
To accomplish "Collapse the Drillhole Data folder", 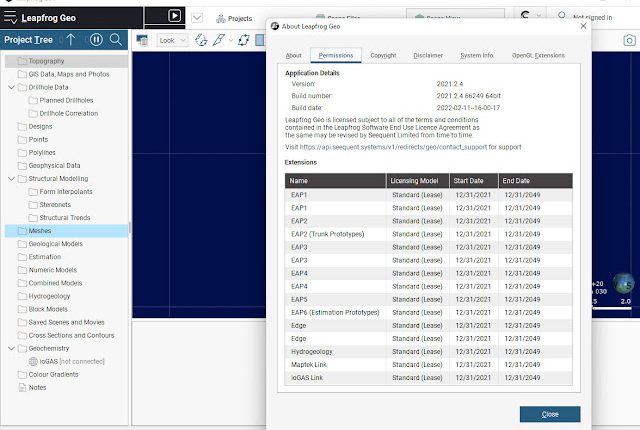I will click(11, 87).
